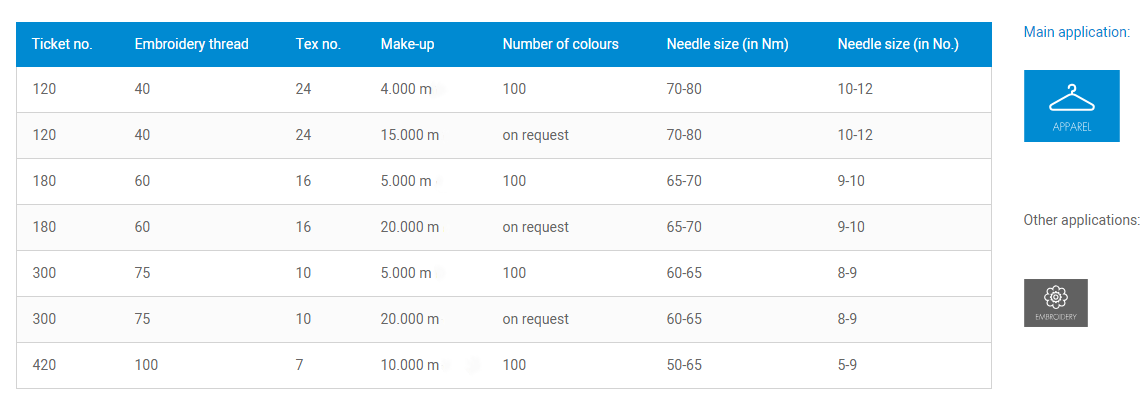
Task: Click the Apparel hanger icon tile
Action: click(x=1071, y=106)
